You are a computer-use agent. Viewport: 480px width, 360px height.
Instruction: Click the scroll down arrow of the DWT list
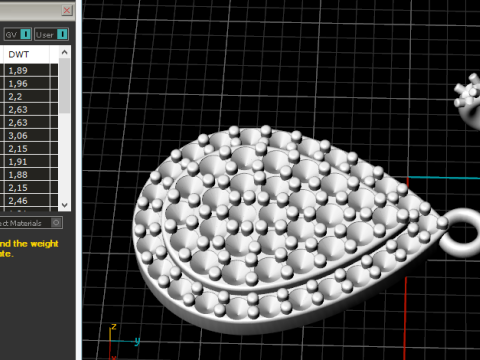click(65, 205)
